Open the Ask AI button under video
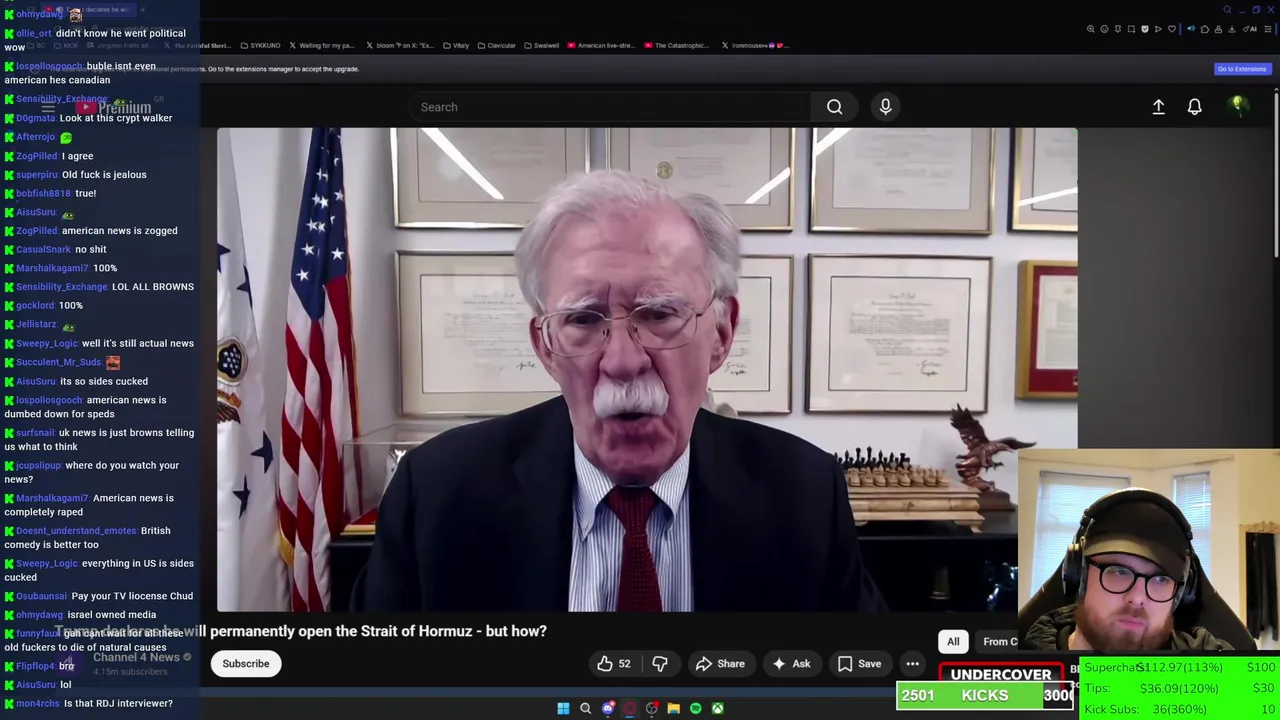1280x720 pixels. (x=791, y=663)
